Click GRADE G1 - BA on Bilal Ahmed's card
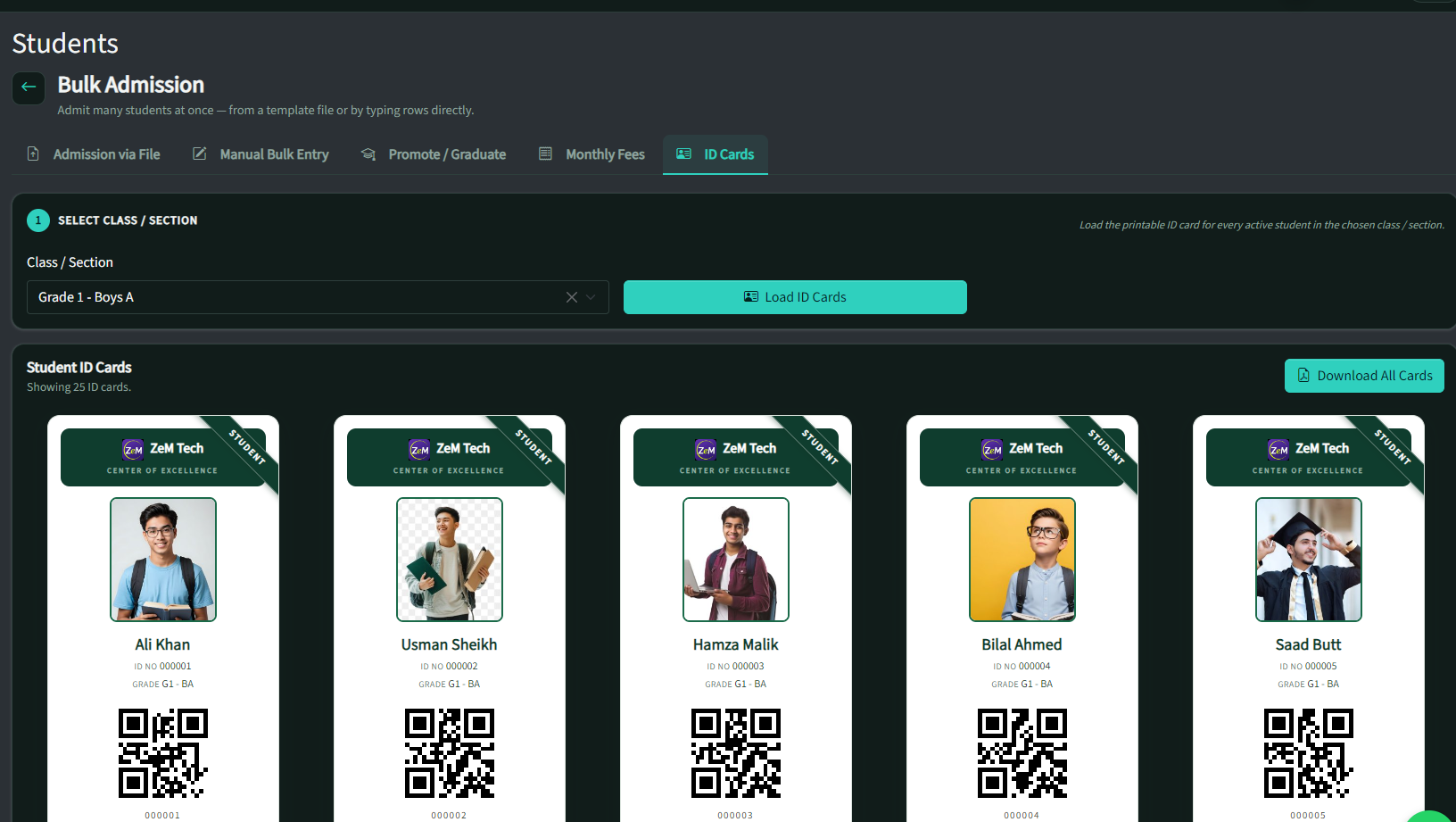This screenshot has width=1456, height=822. (1022, 685)
